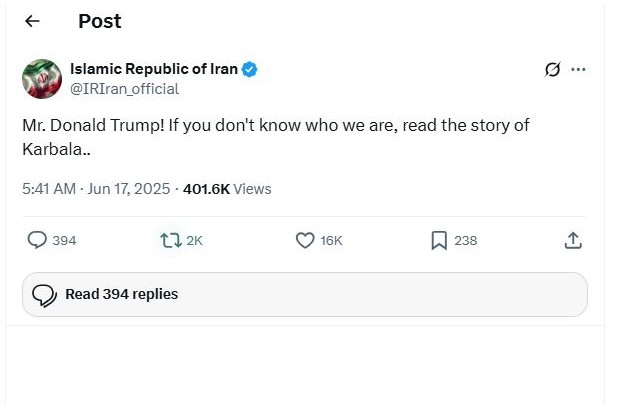Image resolution: width=618 pixels, height=405 pixels.
Task: Click the chat bubbles icon in the replies button
Action: [44, 295]
